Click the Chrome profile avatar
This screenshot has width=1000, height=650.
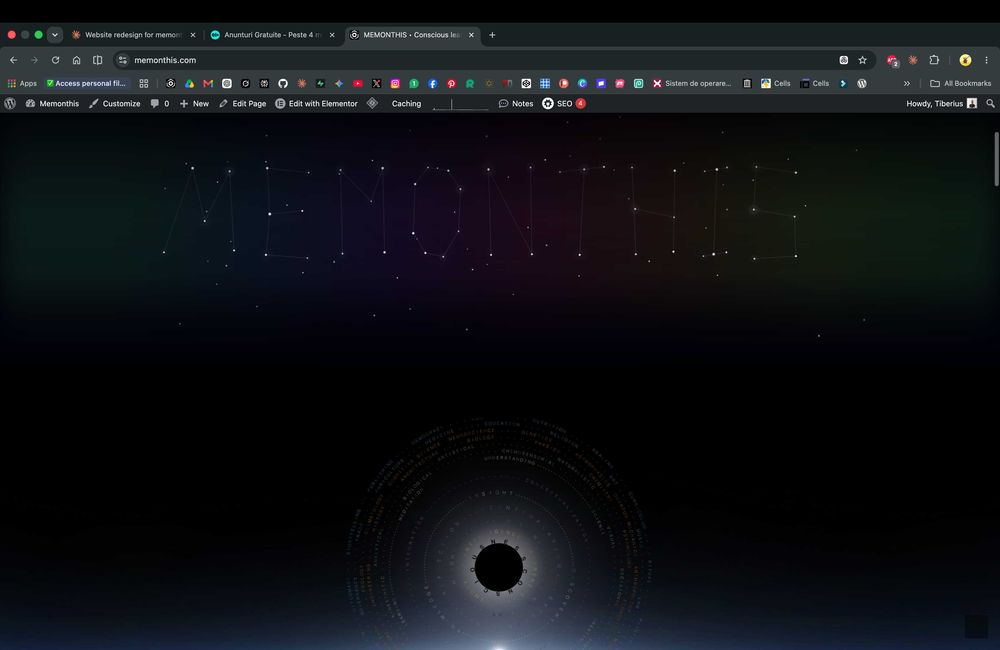point(965,60)
